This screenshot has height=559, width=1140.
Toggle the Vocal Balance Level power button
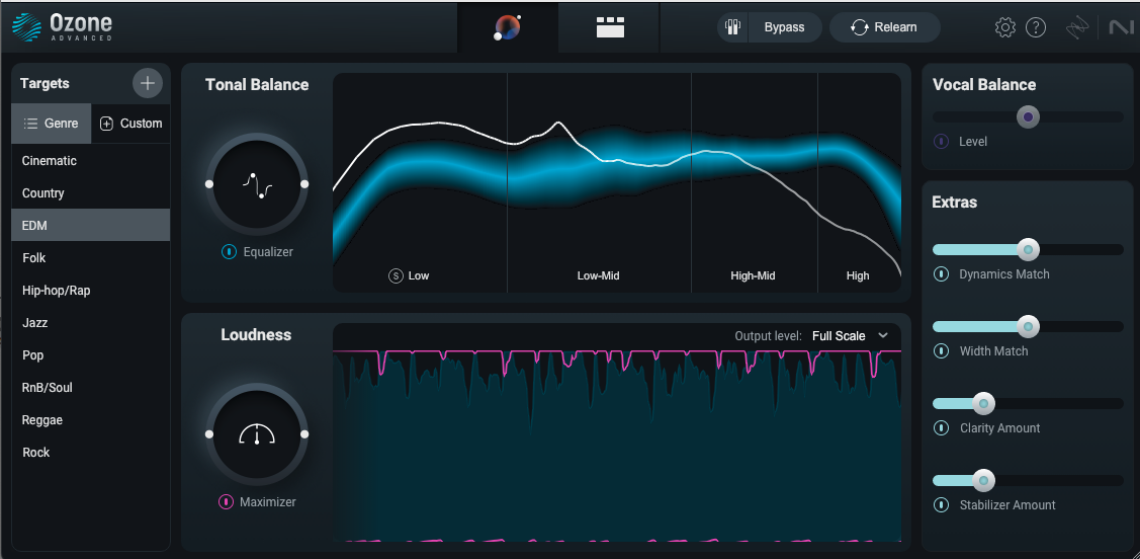(x=942, y=141)
